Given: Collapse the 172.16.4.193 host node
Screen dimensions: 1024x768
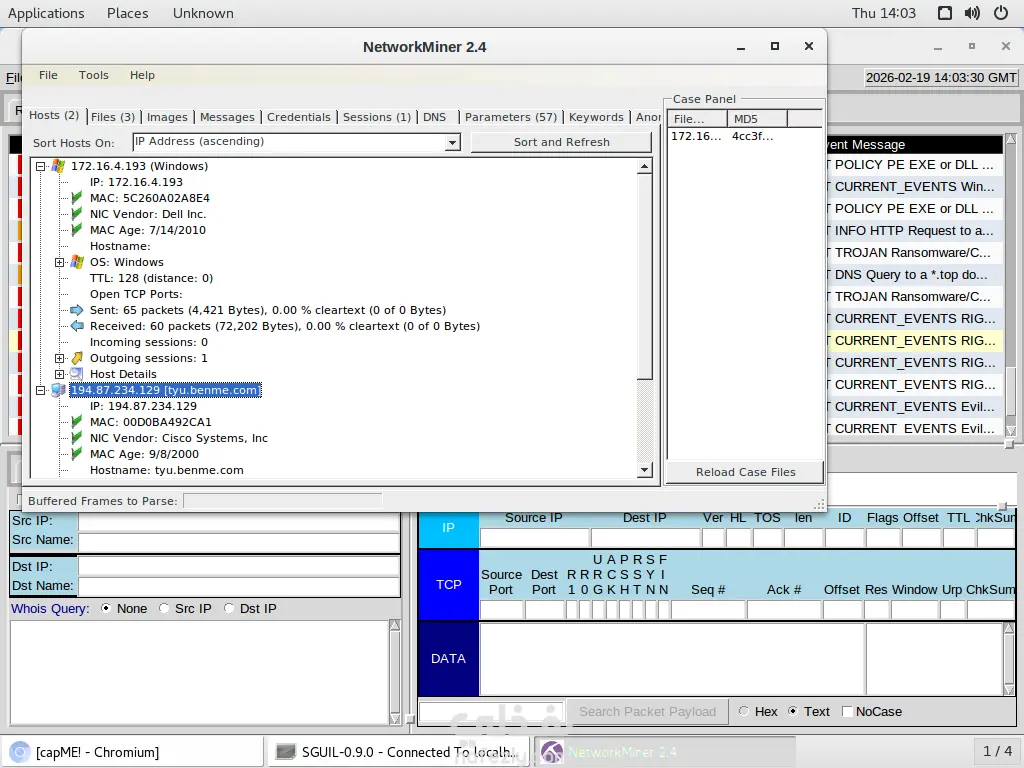Looking at the screenshot, I should (41, 166).
